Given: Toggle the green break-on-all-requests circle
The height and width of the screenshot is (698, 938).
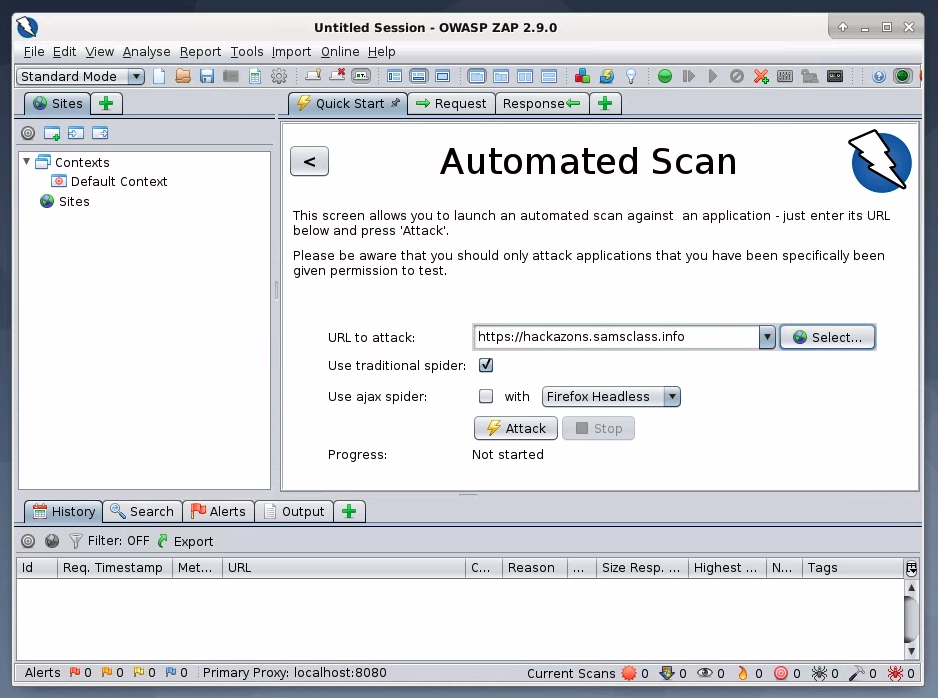Looking at the screenshot, I should (665, 76).
